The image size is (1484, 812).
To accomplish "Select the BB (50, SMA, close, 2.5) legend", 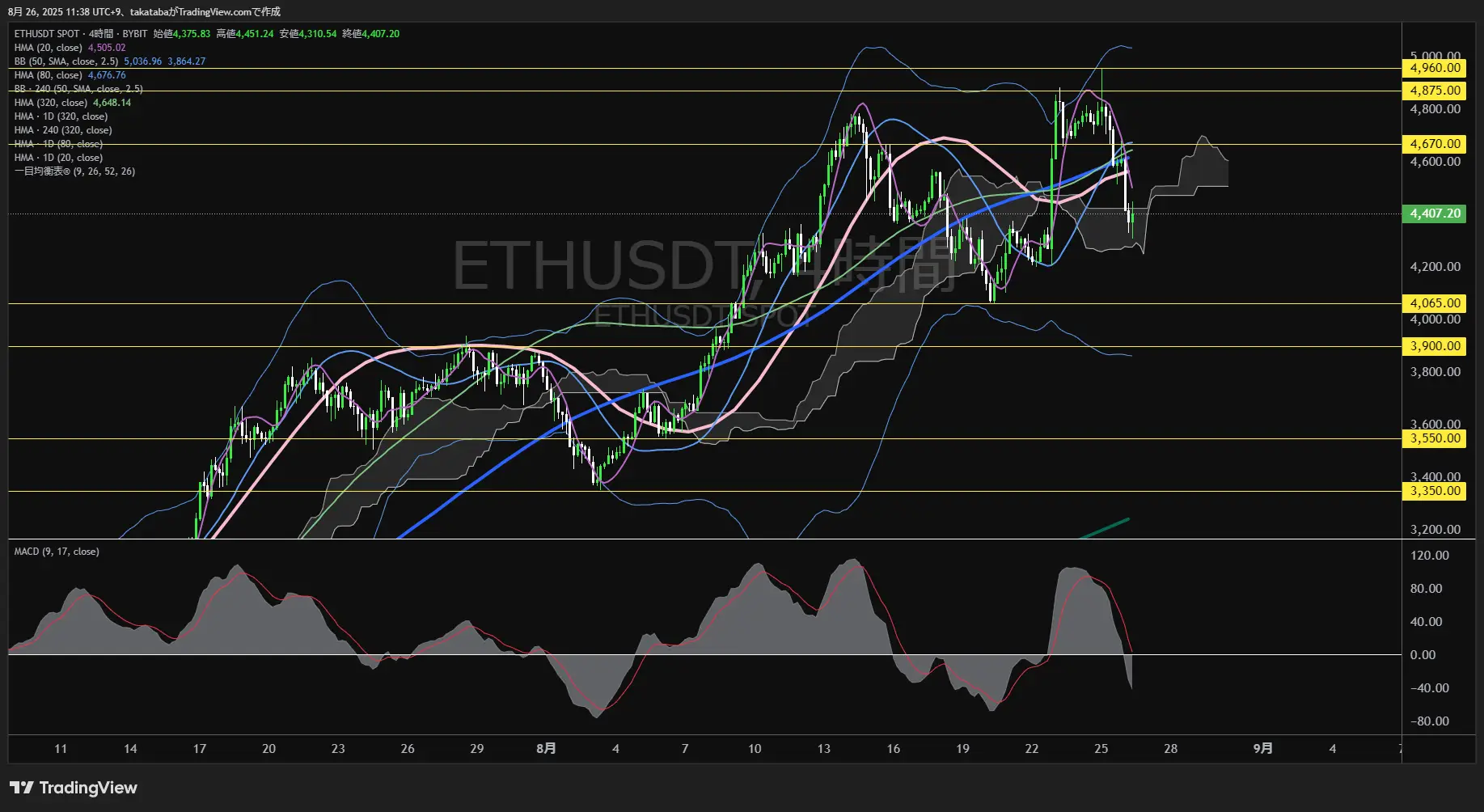I will click(66, 61).
